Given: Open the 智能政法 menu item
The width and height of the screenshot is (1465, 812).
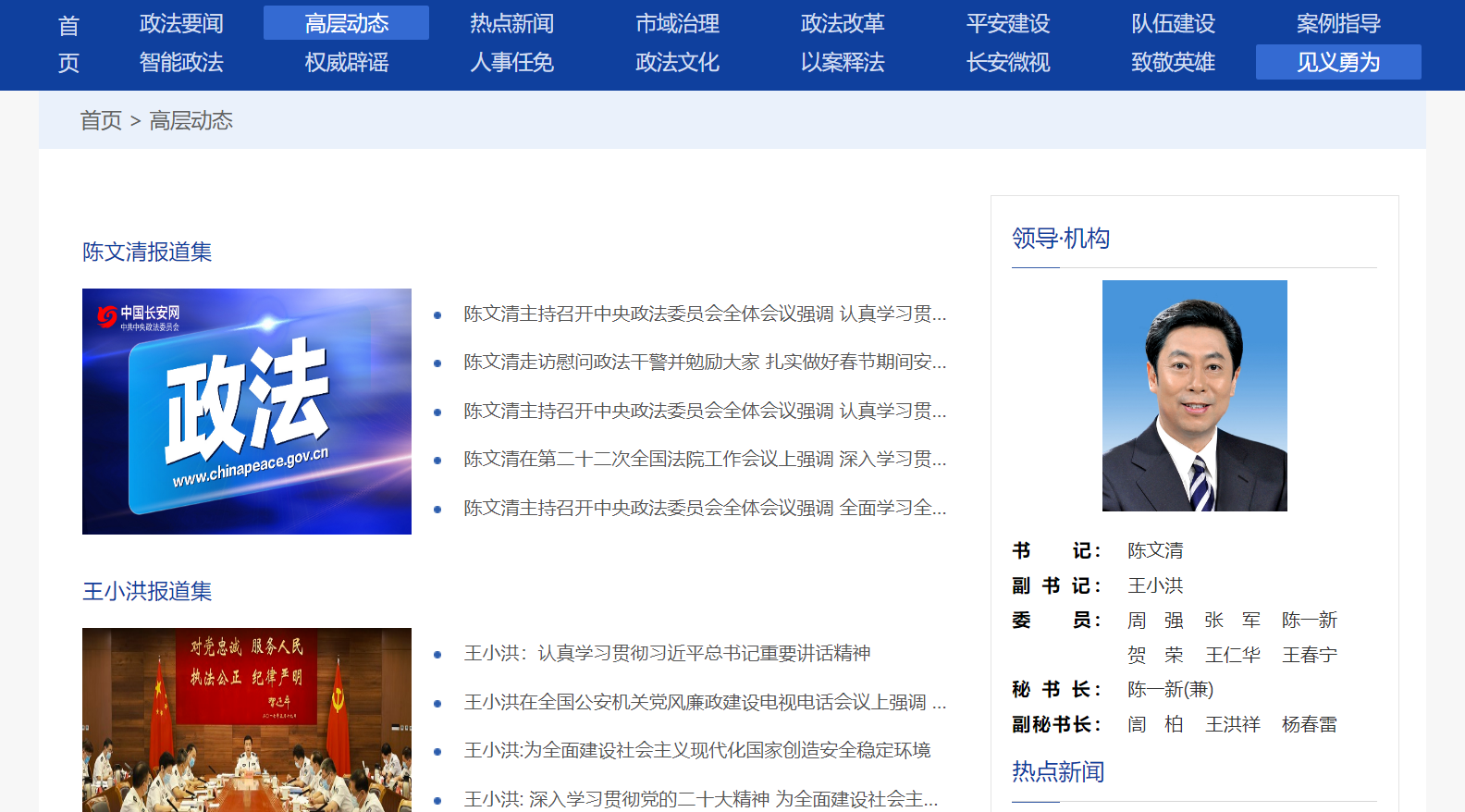Looking at the screenshot, I should pos(181,62).
